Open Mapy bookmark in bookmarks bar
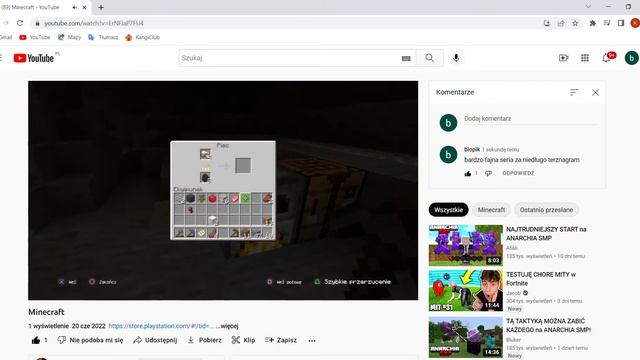The image size is (640, 360). click(69, 37)
